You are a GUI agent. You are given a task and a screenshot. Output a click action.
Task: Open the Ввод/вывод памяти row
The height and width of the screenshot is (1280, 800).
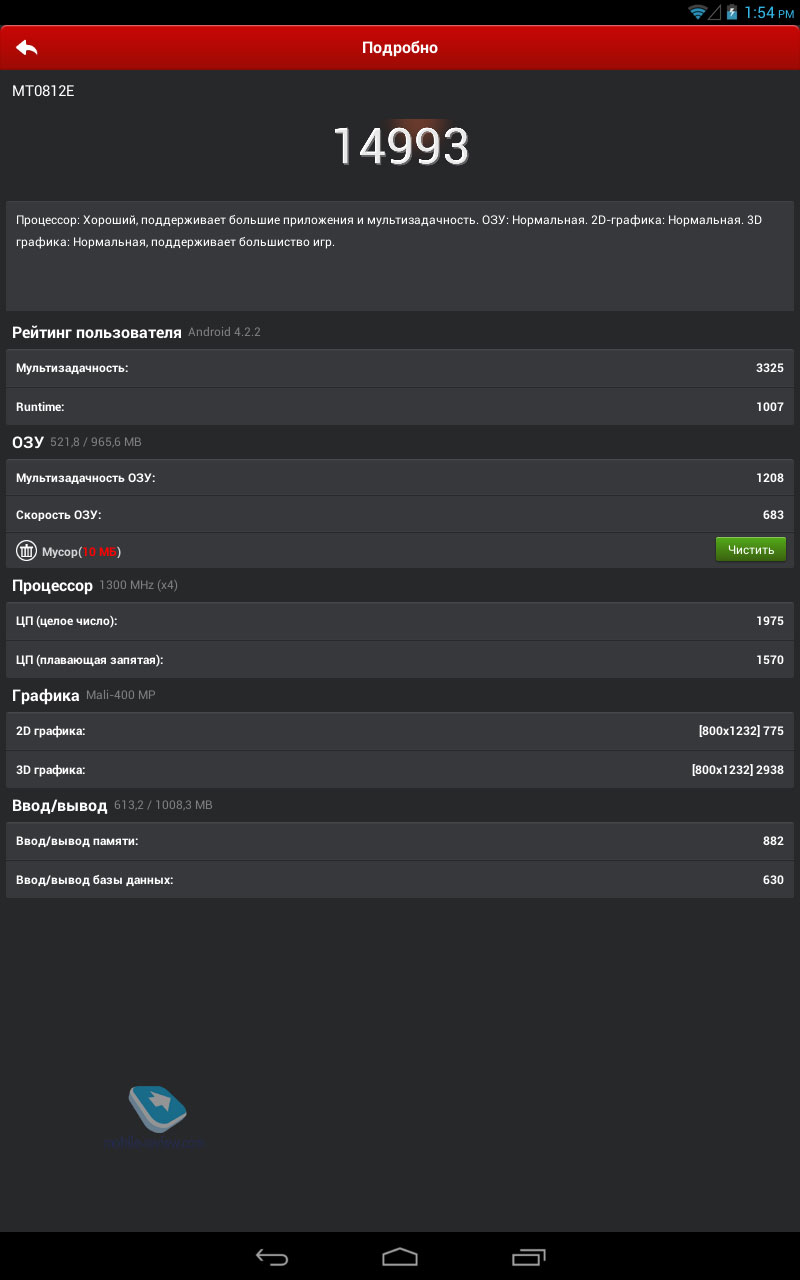[x=400, y=841]
